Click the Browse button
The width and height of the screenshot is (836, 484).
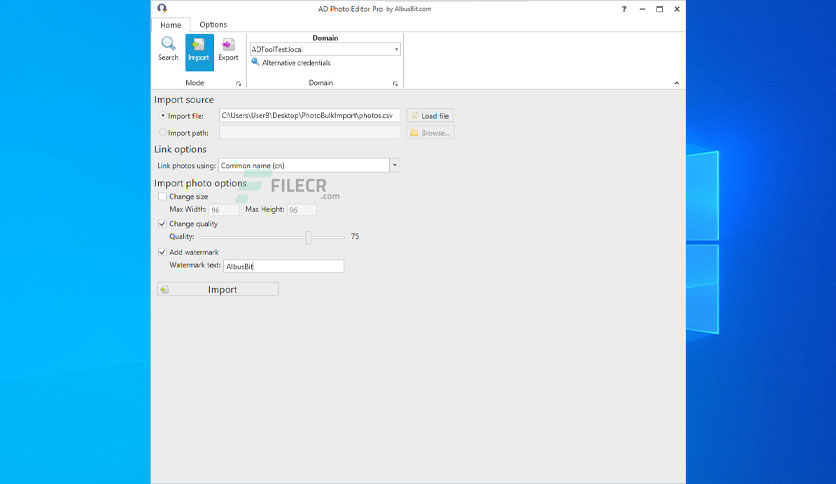tap(430, 133)
